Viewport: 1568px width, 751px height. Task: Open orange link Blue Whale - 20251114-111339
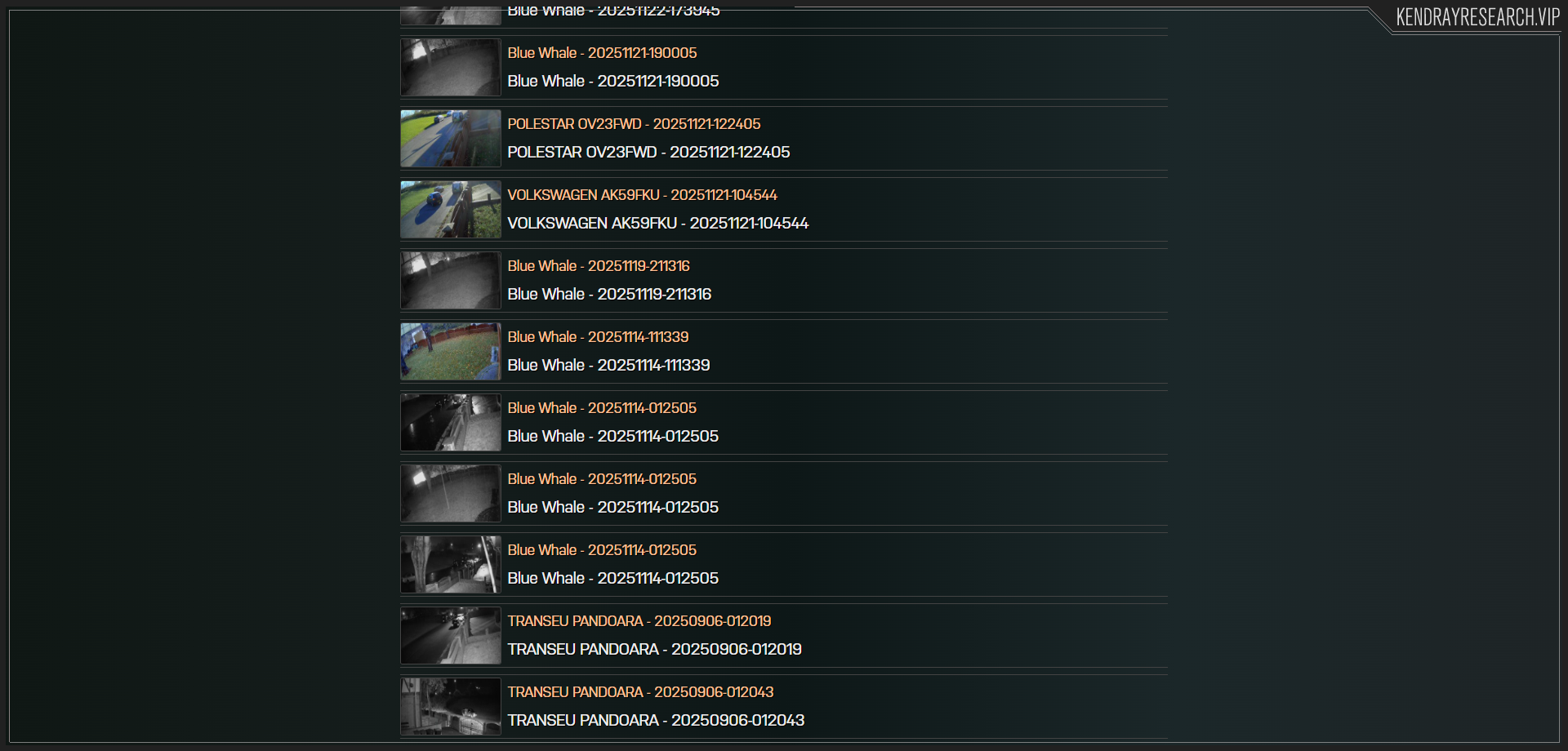(x=598, y=337)
